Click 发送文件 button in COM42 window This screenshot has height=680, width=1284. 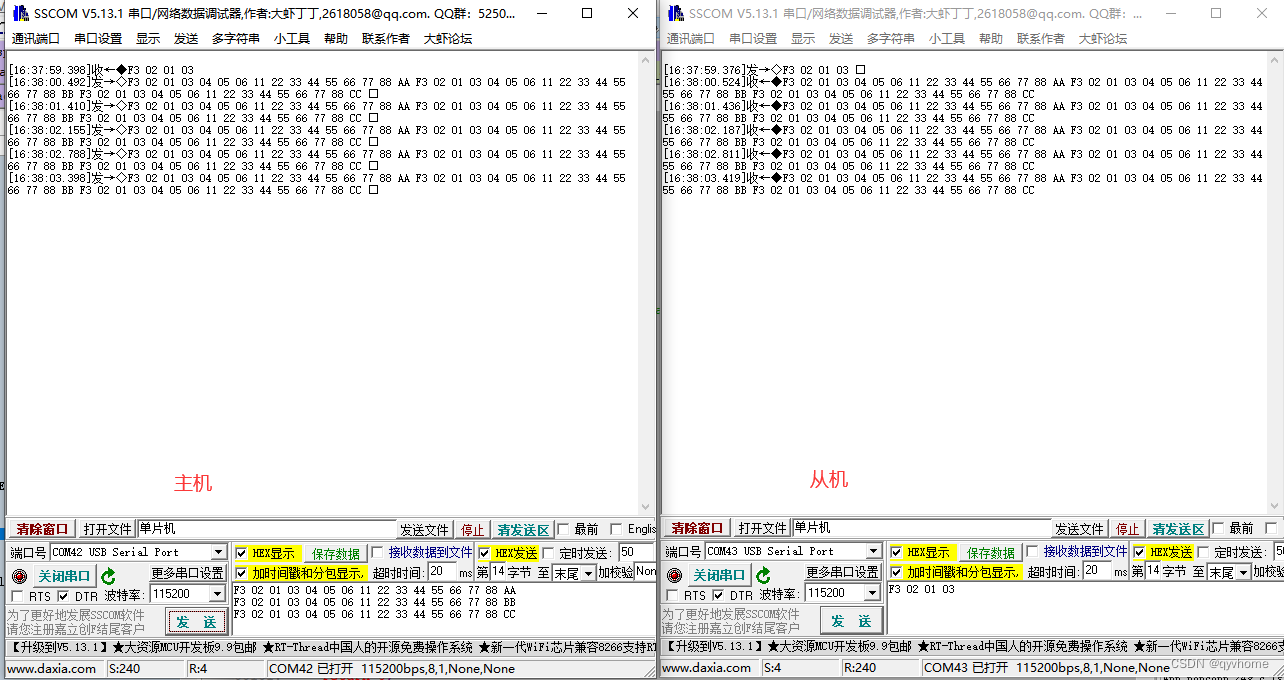pyautogui.click(x=425, y=530)
